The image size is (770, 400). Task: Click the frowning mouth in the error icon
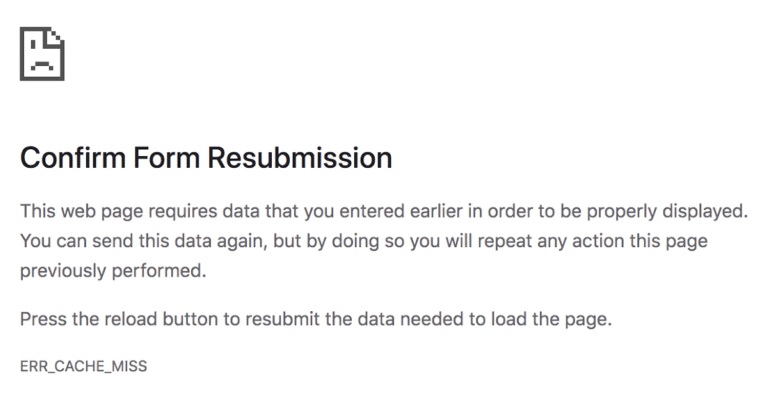pos(42,67)
